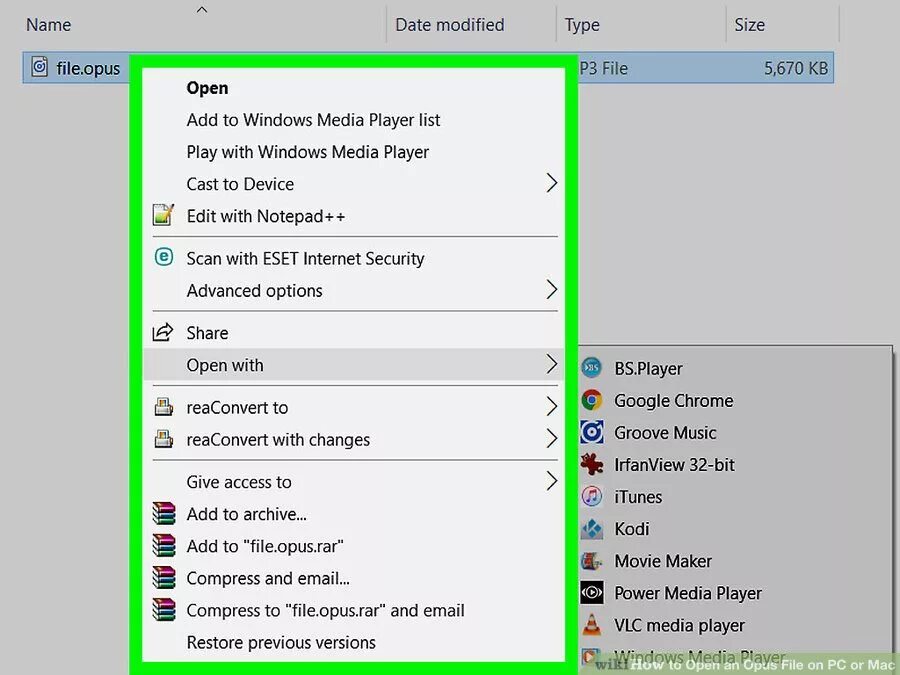Expand the Give access to arrow
The width and height of the screenshot is (900, 675).
coord(552,481)
